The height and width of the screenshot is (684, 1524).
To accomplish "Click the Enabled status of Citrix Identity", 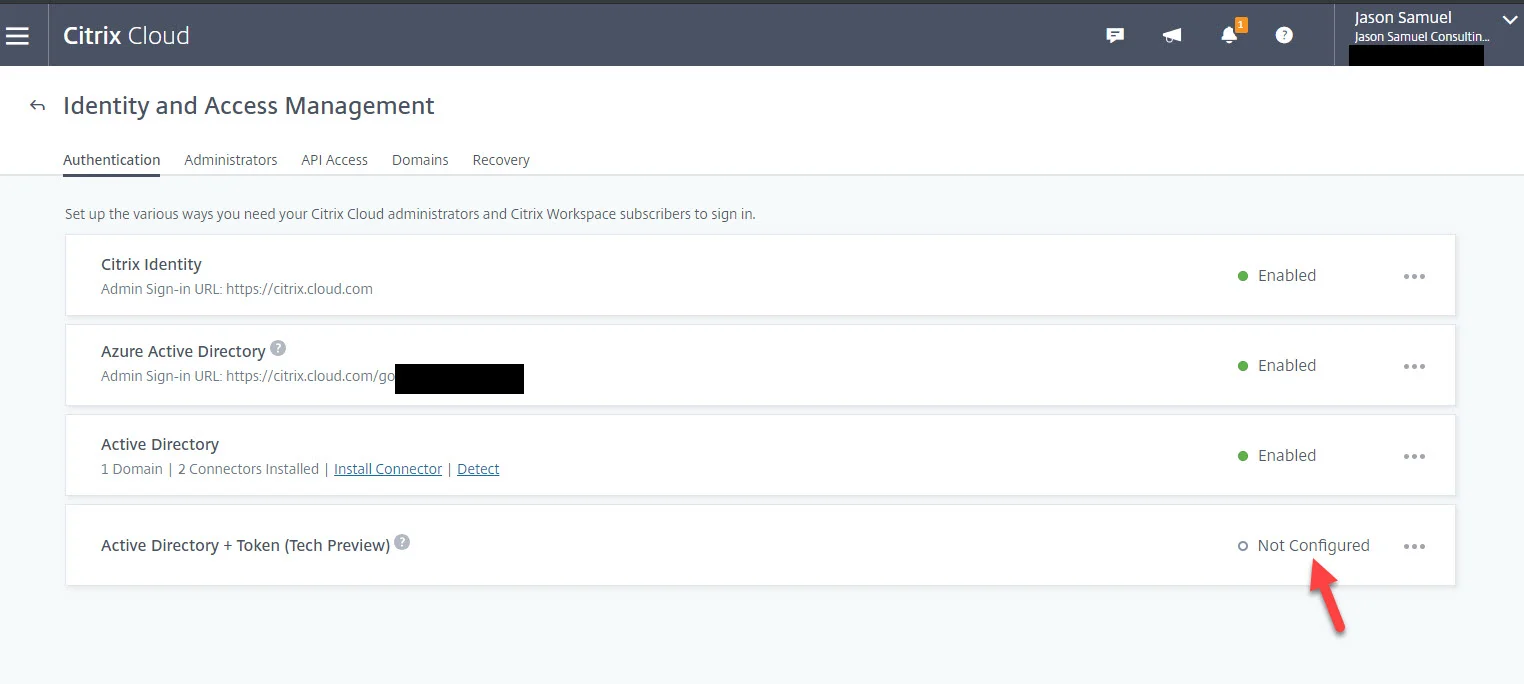I will (1287, 275).
